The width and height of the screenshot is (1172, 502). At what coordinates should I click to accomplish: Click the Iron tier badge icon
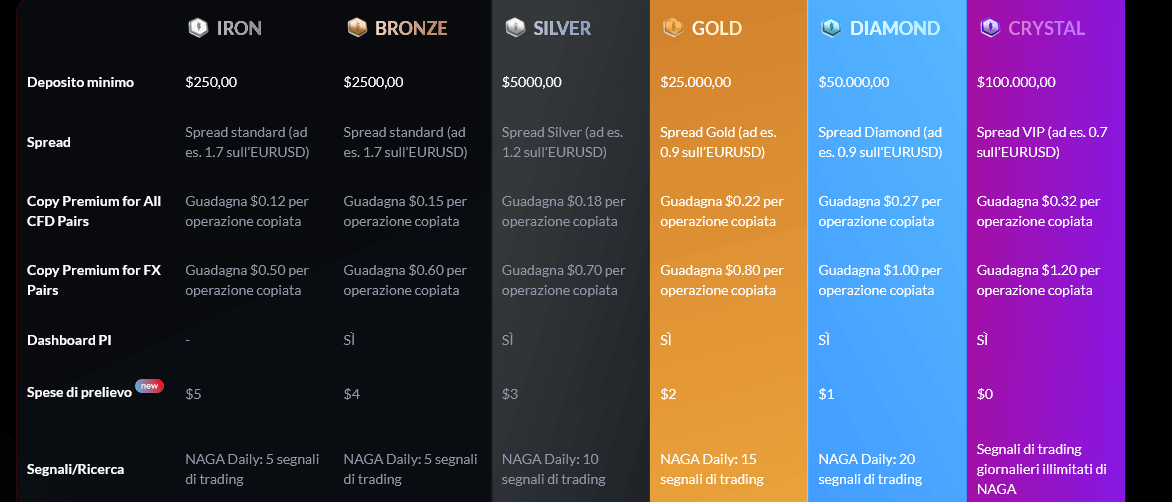[198, 28]
